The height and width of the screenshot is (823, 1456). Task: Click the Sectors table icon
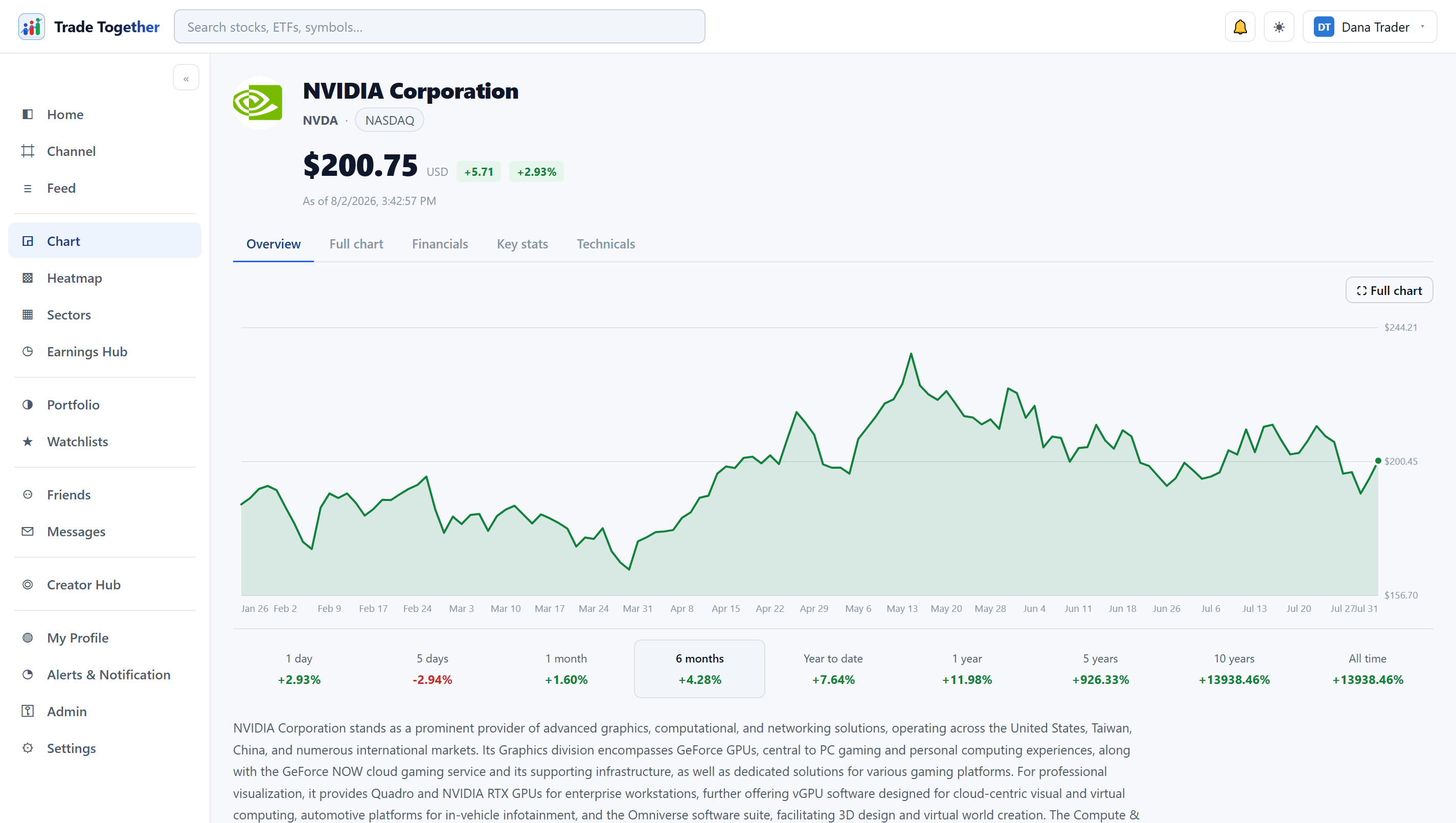click(x=28, y=315)
